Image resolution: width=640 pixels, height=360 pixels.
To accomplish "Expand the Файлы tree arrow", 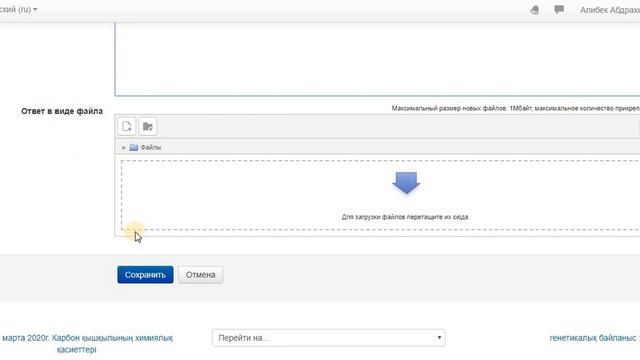I will (123, 148).
